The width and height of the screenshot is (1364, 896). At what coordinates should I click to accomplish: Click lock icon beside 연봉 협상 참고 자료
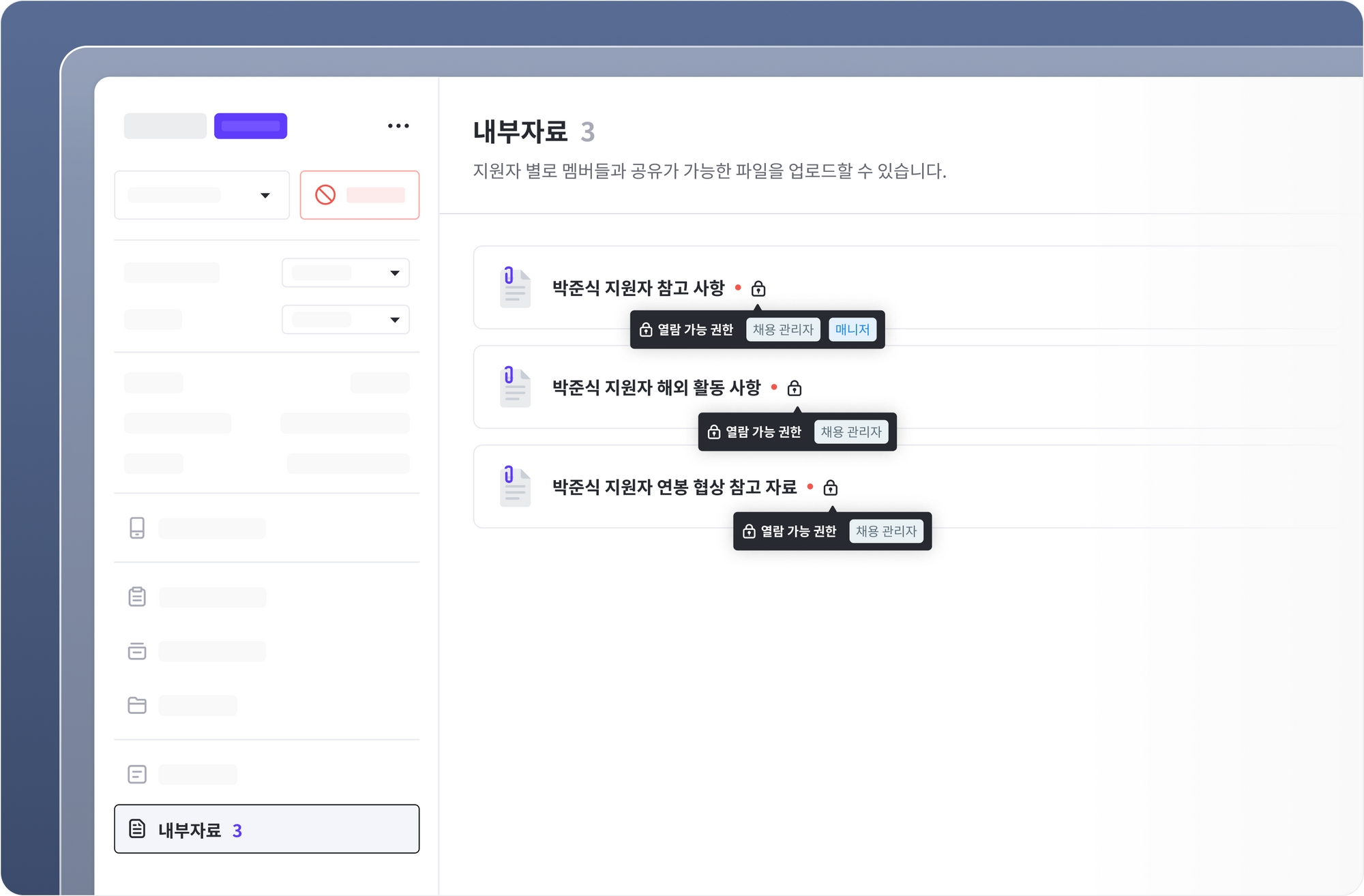(x=830, y=488)
